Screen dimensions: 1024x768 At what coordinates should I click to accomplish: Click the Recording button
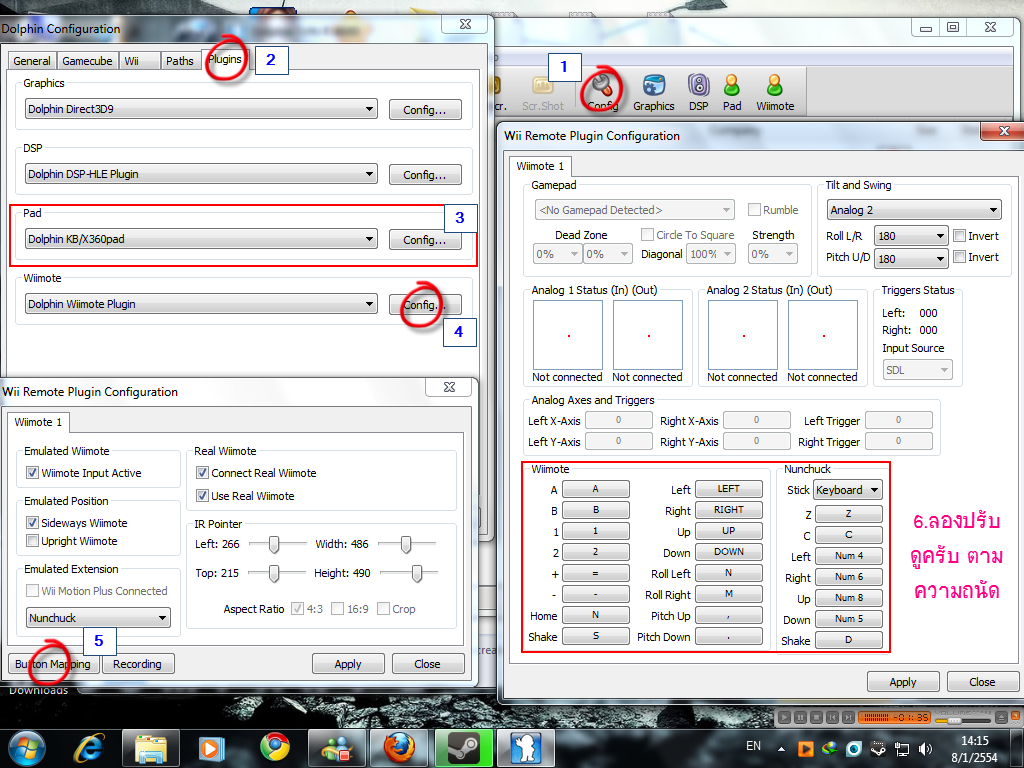click(137, 664)
